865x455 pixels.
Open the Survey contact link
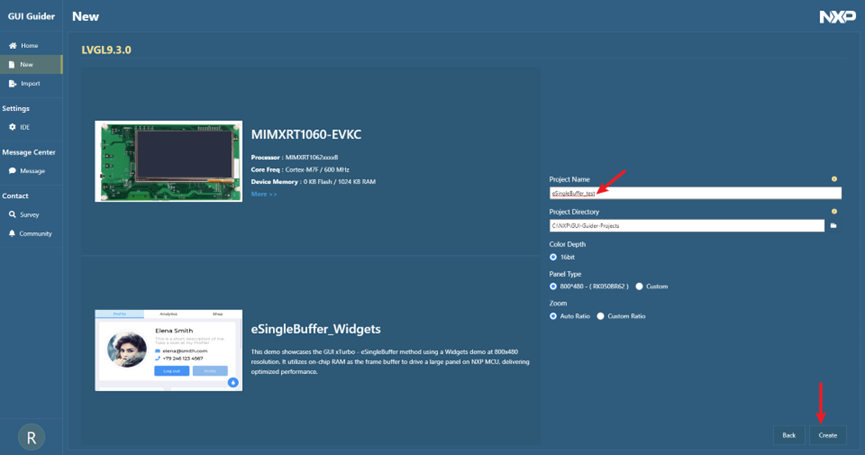point(31,215)
